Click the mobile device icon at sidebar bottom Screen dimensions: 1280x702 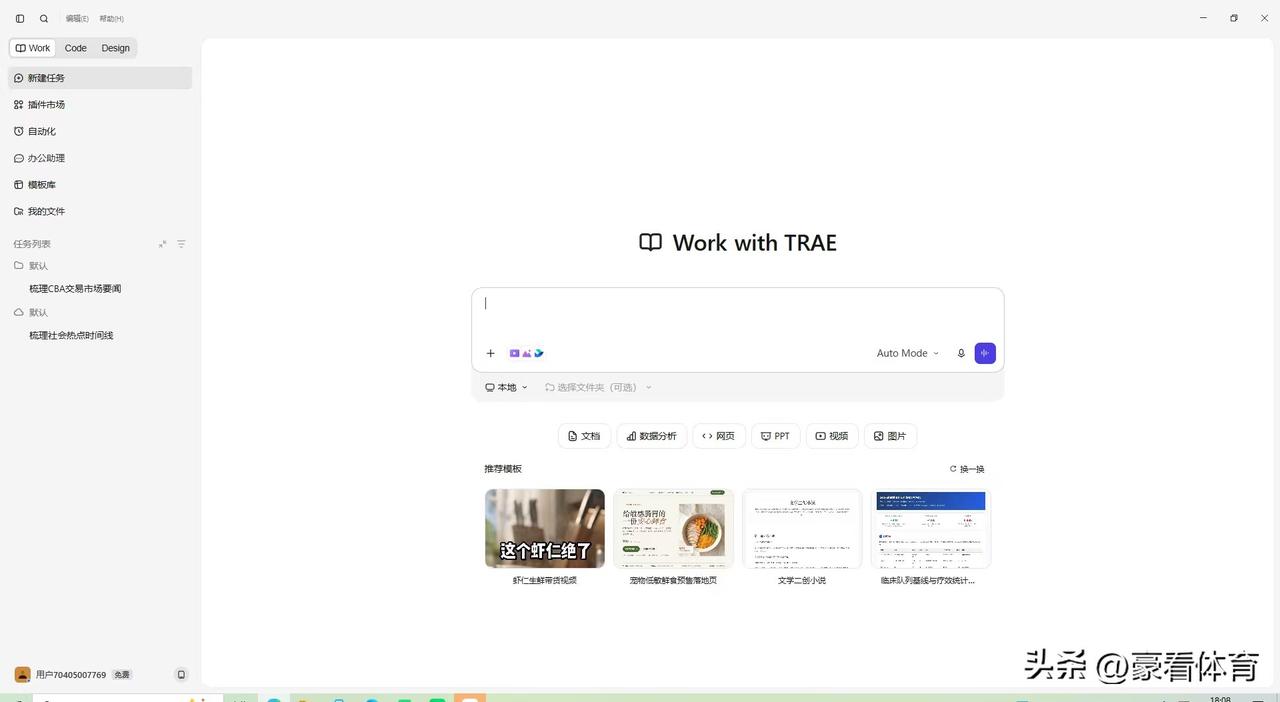pos(181,675)
